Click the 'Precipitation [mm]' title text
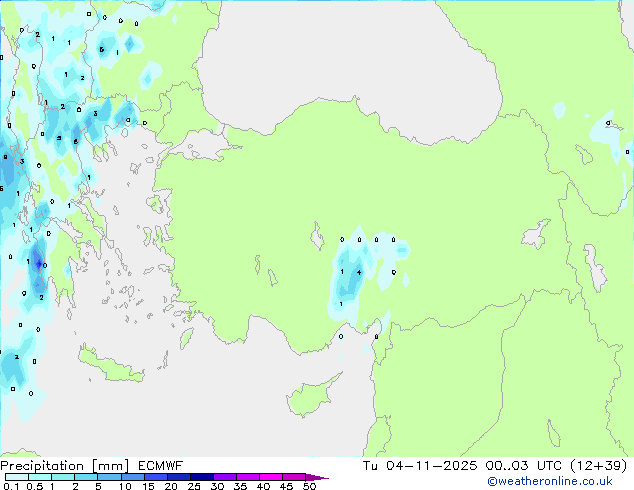634x490 pixels. [x=65, y=466]
